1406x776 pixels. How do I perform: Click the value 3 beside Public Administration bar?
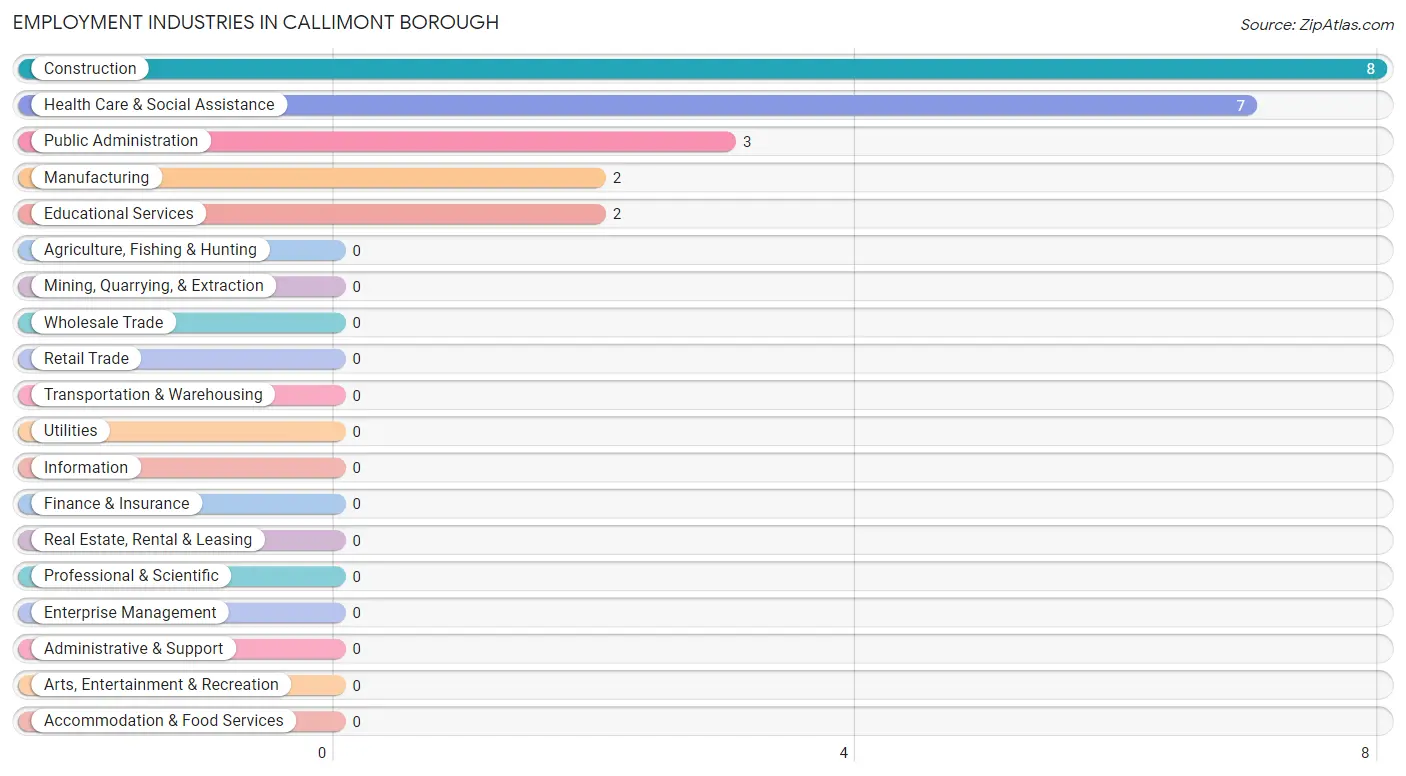click(747, 142)
